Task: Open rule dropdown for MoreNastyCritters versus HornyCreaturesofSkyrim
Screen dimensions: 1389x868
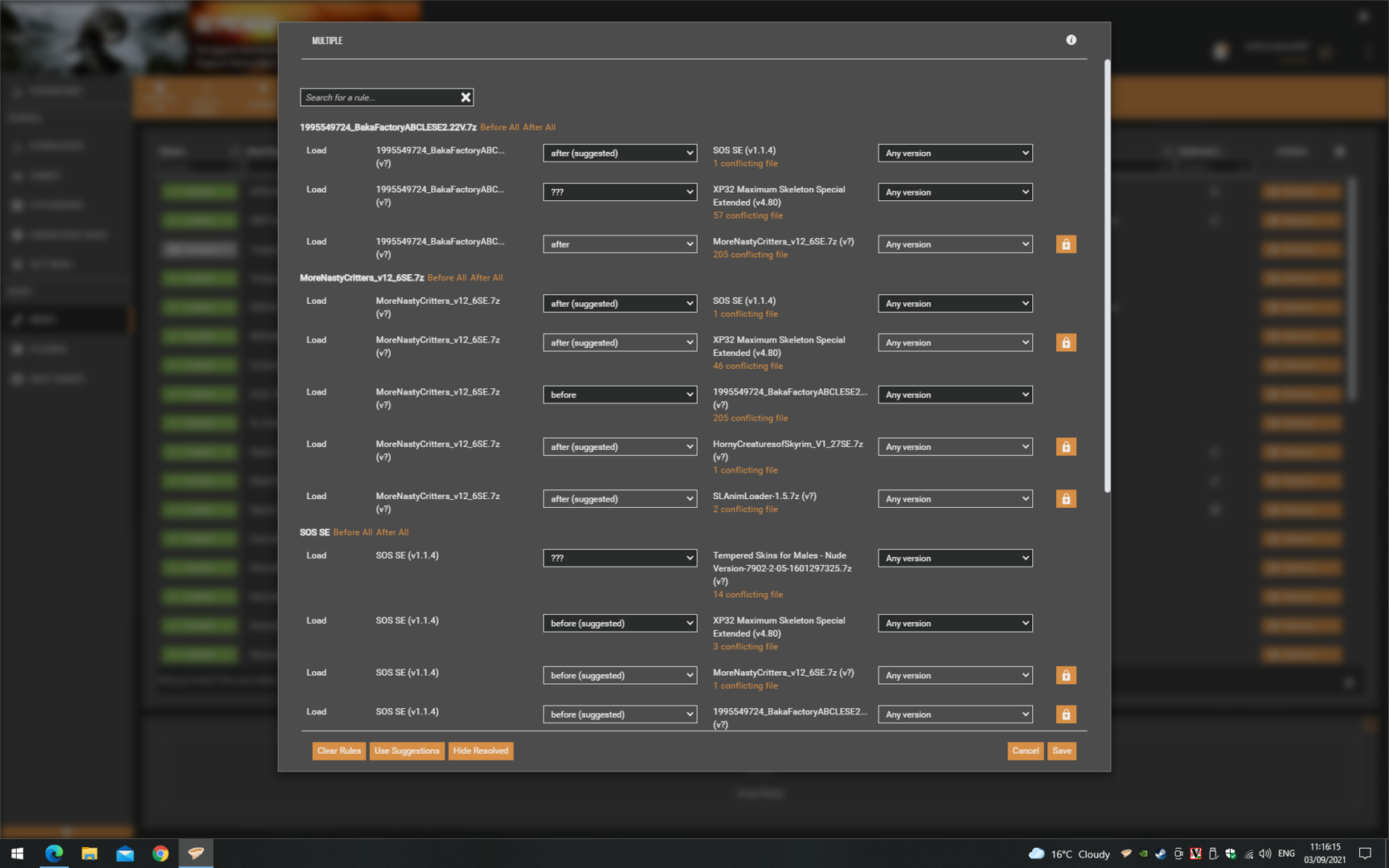Action: pyautogui.click(x=620, y=447)
